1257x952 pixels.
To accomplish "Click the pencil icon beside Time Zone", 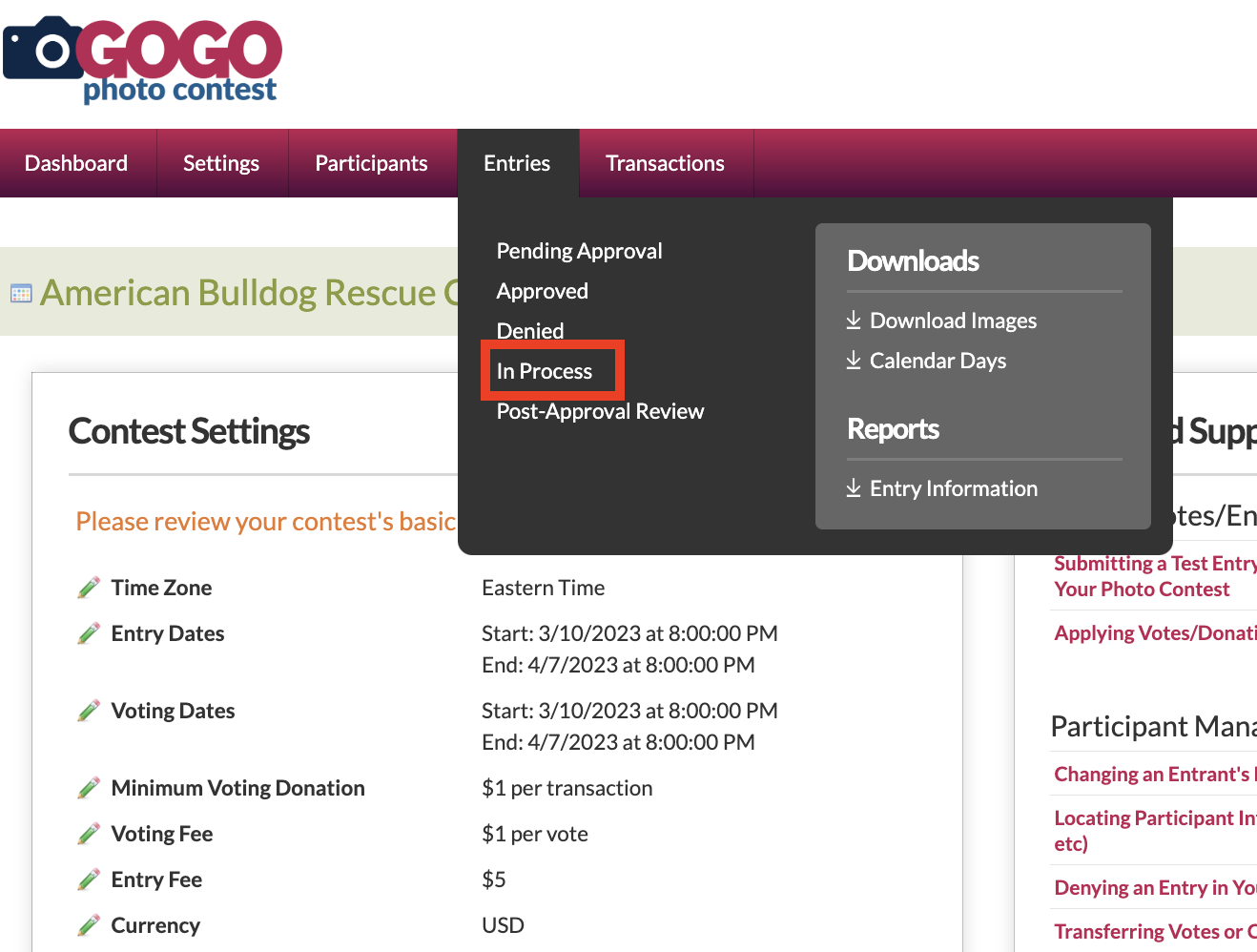I will pos(89,588).
